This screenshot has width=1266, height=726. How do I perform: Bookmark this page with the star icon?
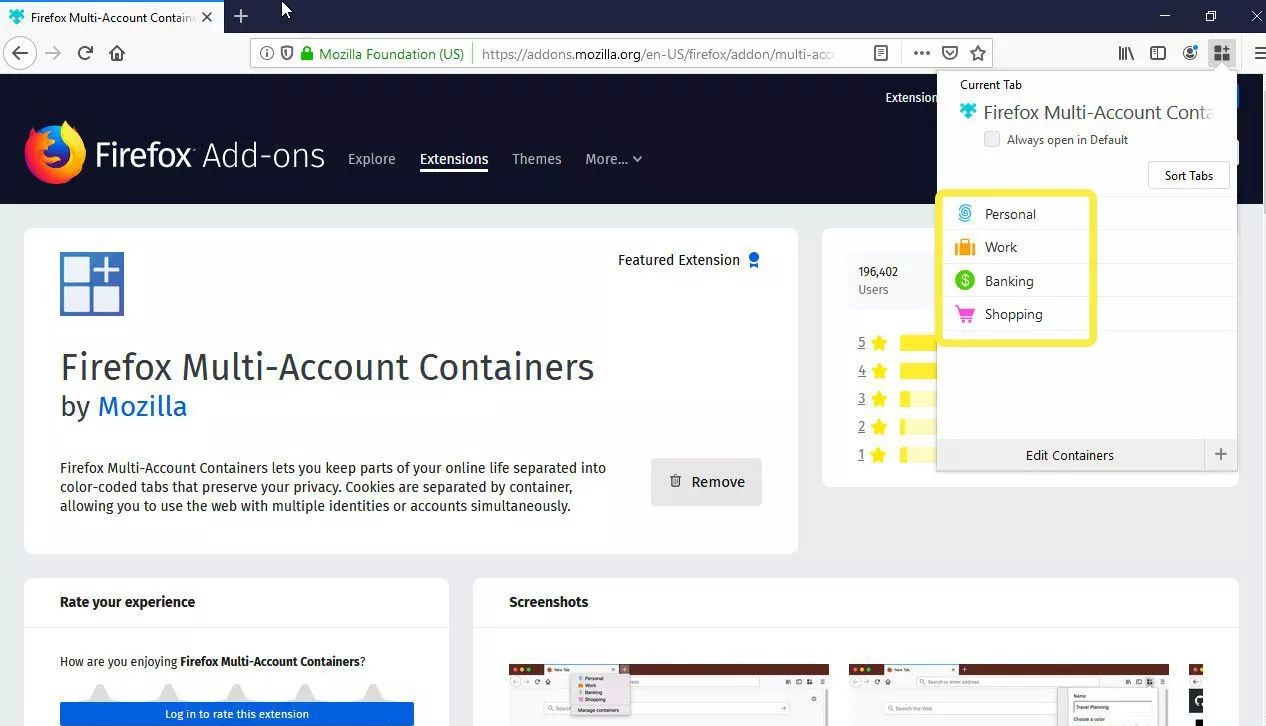pyautogui.click(x=978, y=54)
